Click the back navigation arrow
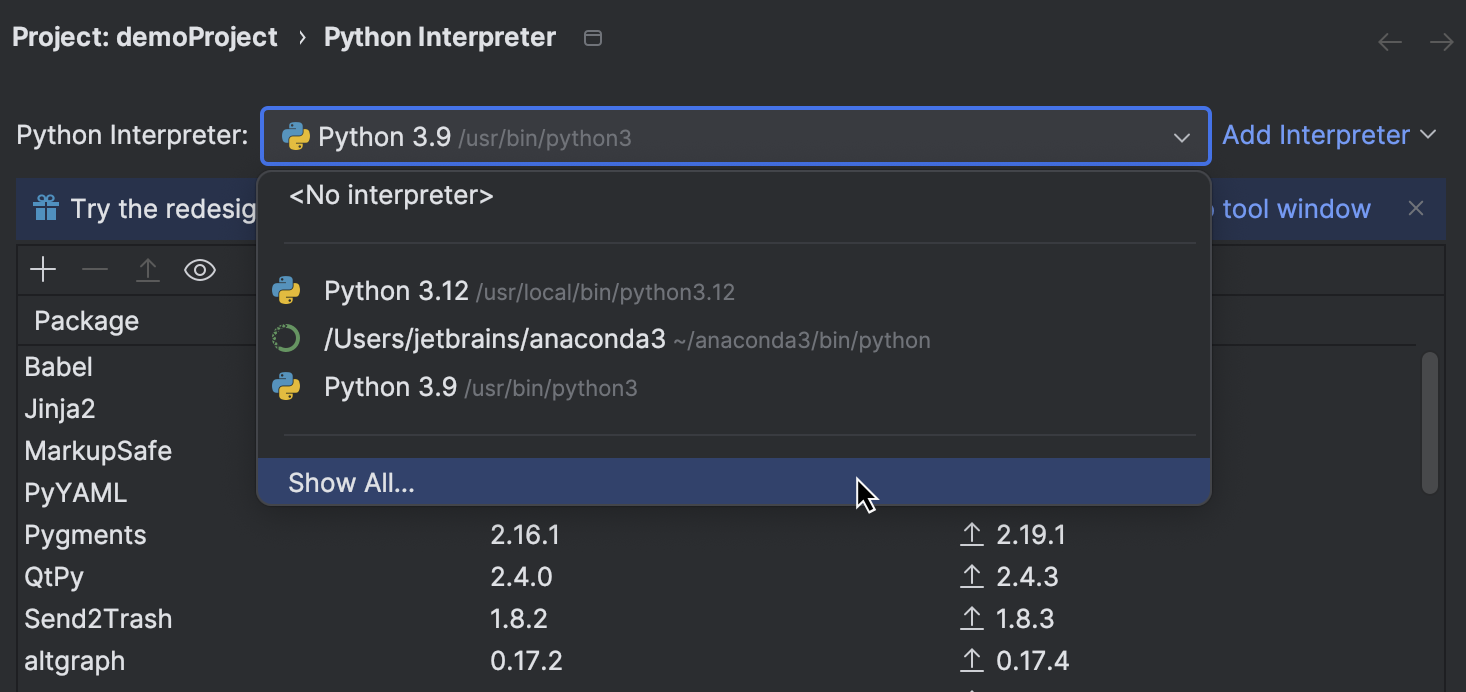1466x692 pixels. (1389, 42)
